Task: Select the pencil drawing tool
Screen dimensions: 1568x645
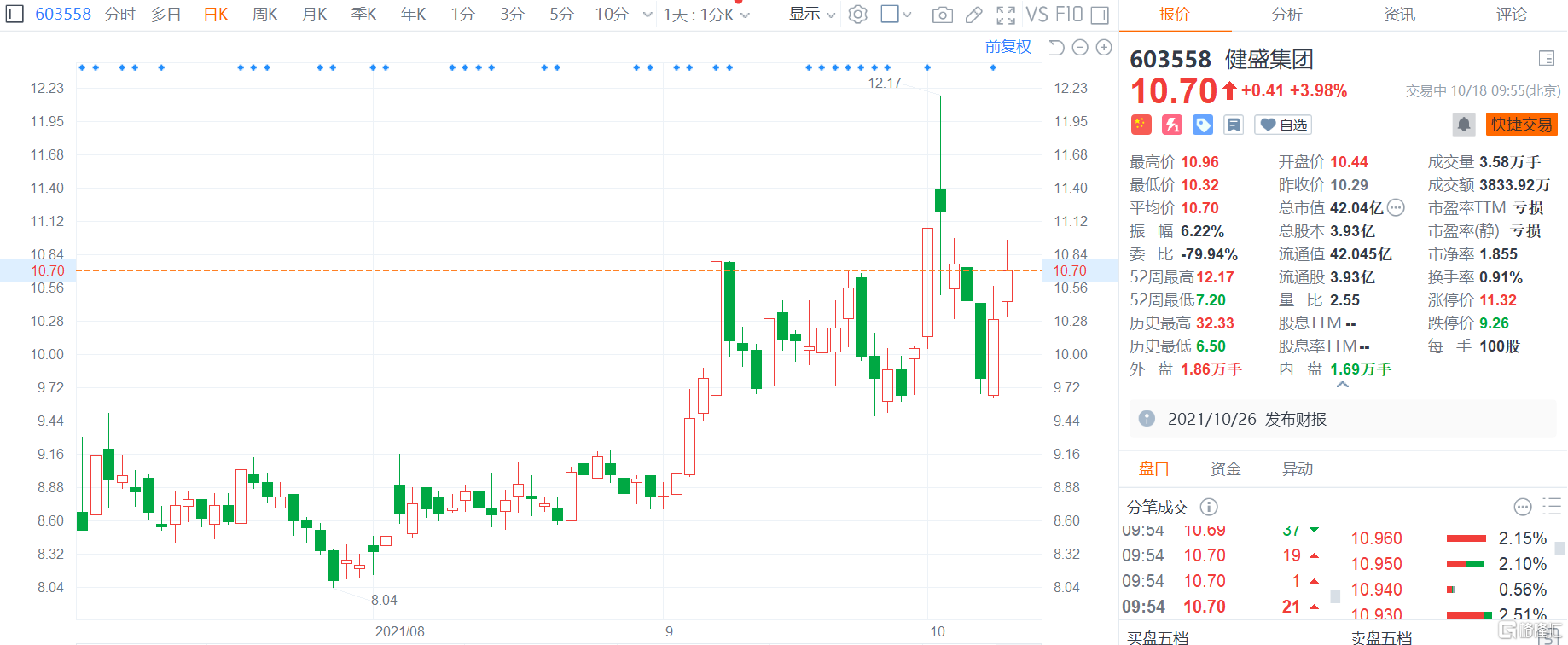Action: point(973,15)
